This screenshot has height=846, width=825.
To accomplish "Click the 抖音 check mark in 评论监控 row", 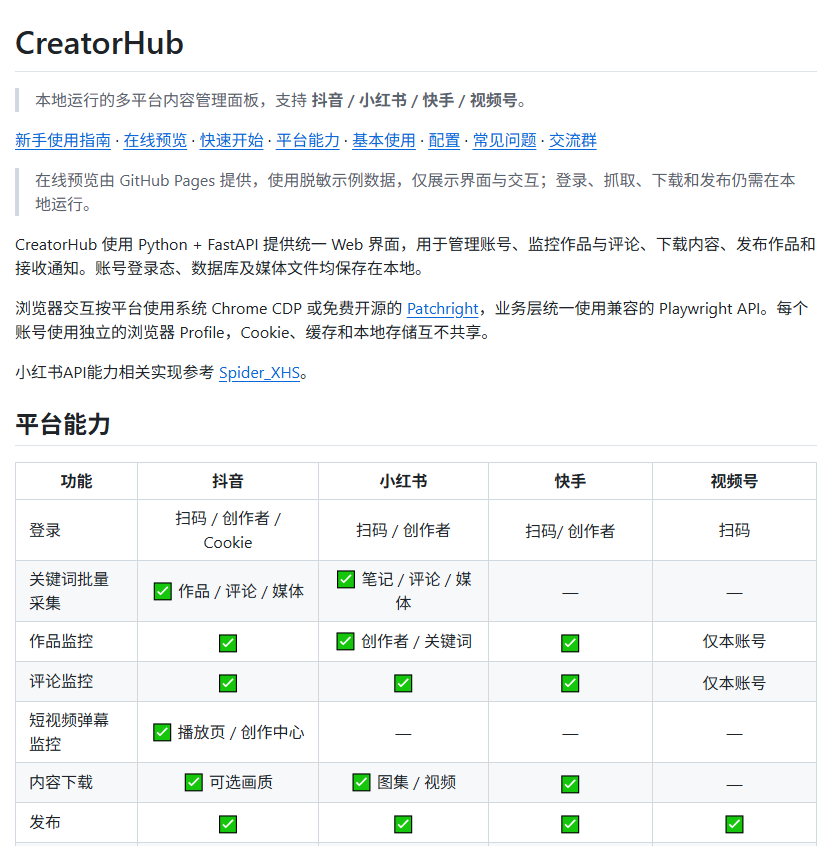I will tap(228, 683).
